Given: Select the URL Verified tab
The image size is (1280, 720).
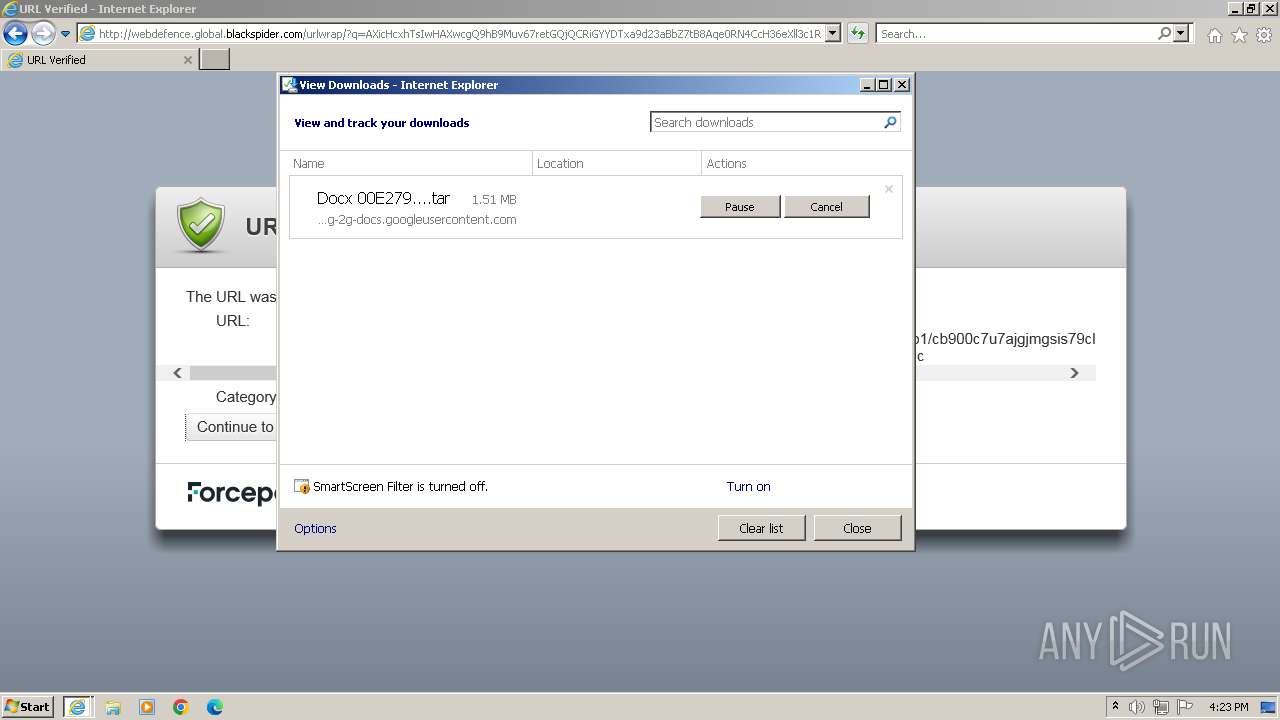Looking at the screenshot, I should pos(100,60).
